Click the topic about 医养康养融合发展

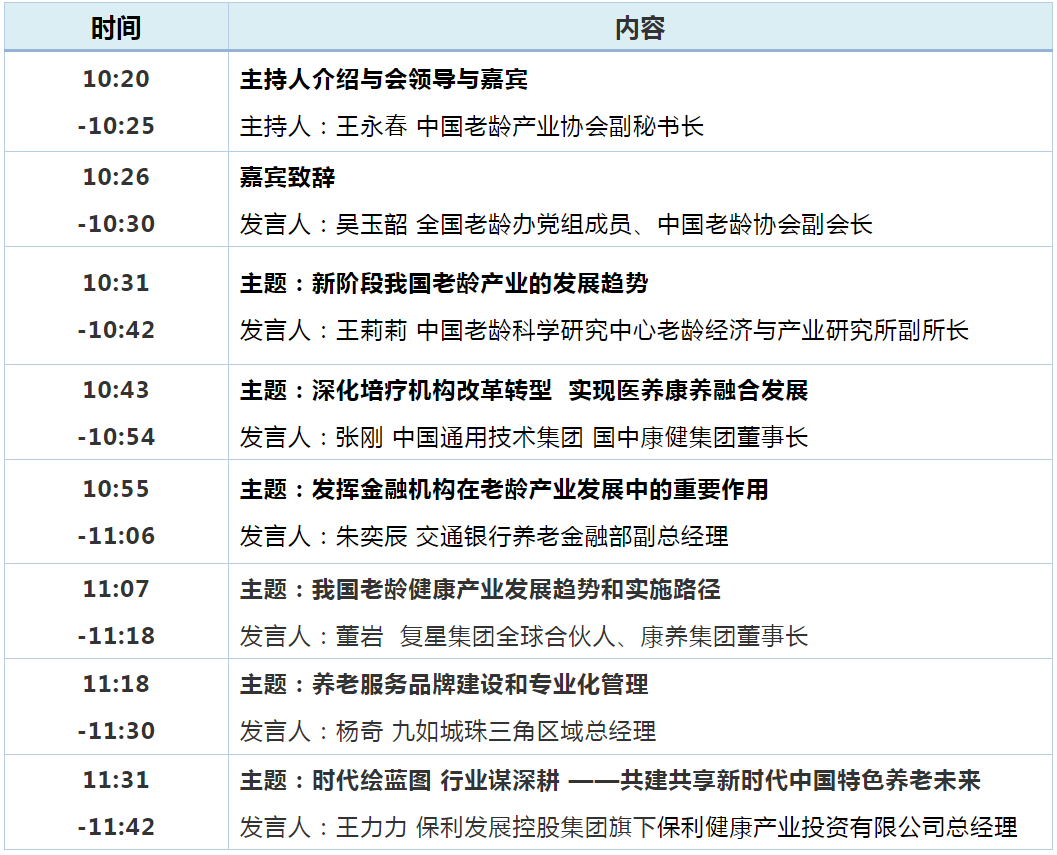coord(524,390)
